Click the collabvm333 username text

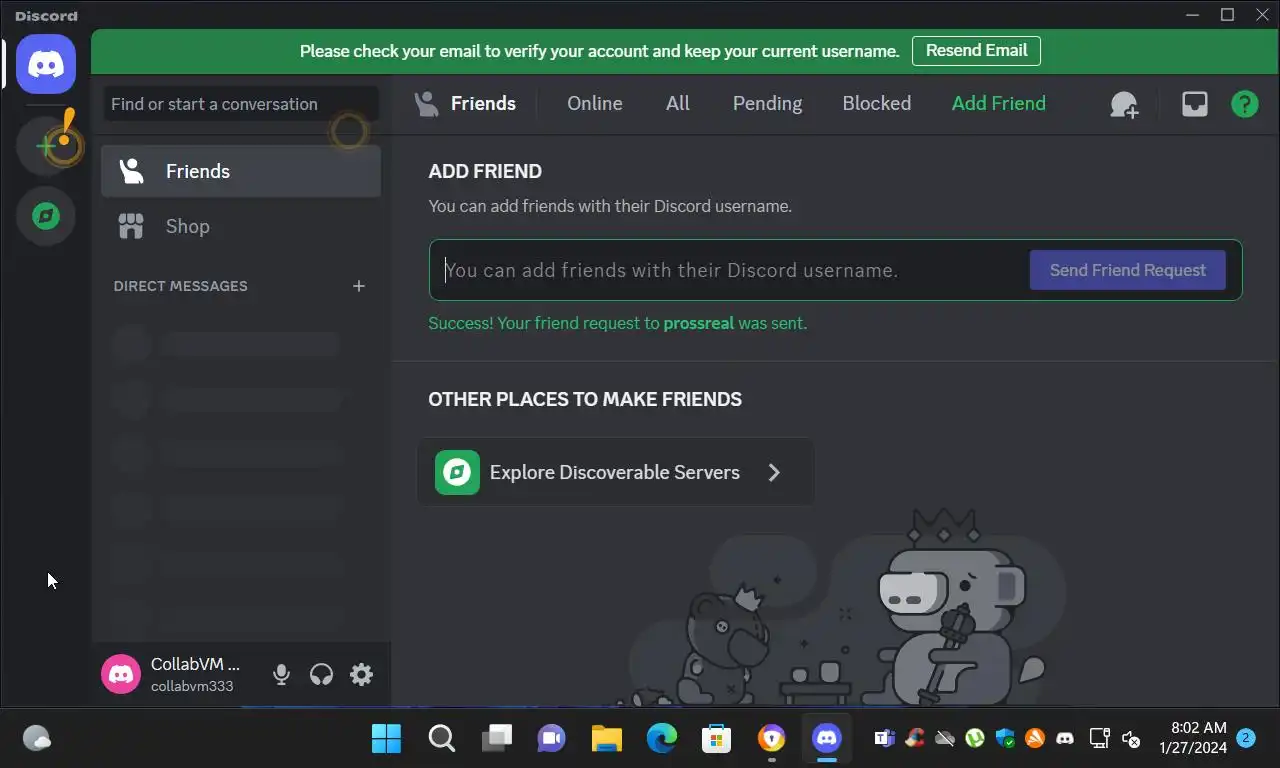click(192, 686)
